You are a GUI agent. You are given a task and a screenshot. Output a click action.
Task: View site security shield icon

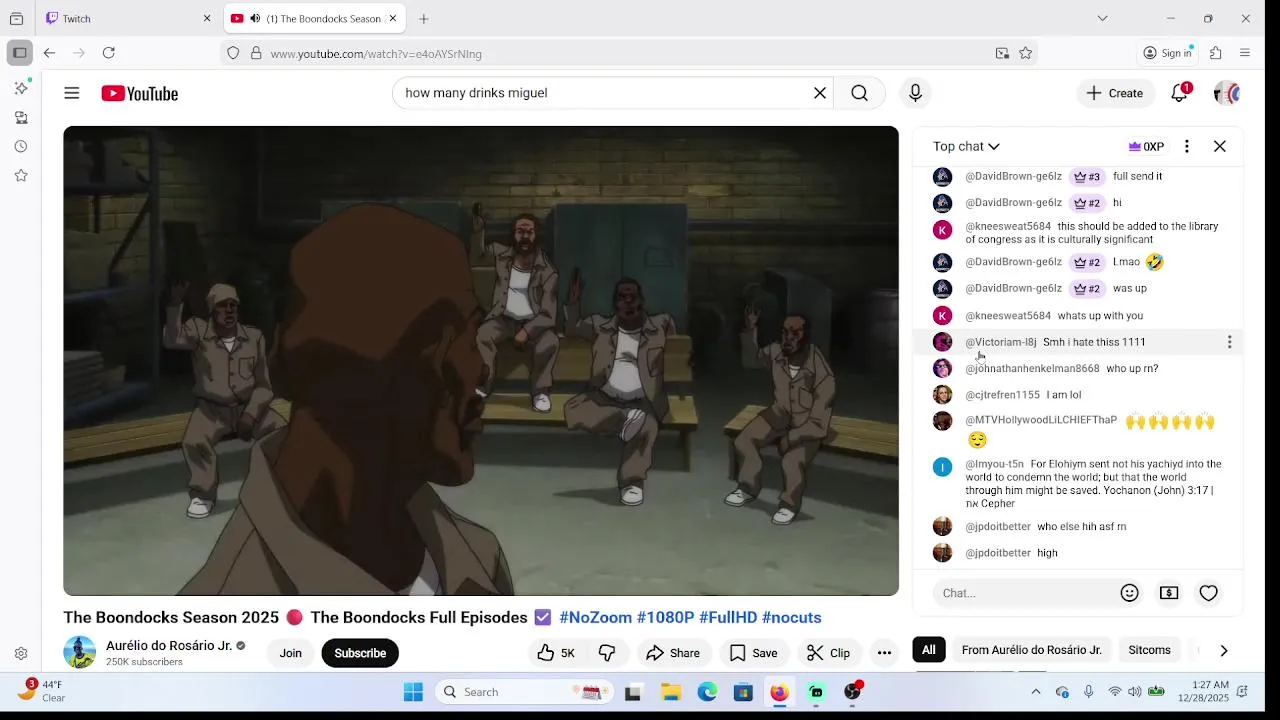click(233, 53)
